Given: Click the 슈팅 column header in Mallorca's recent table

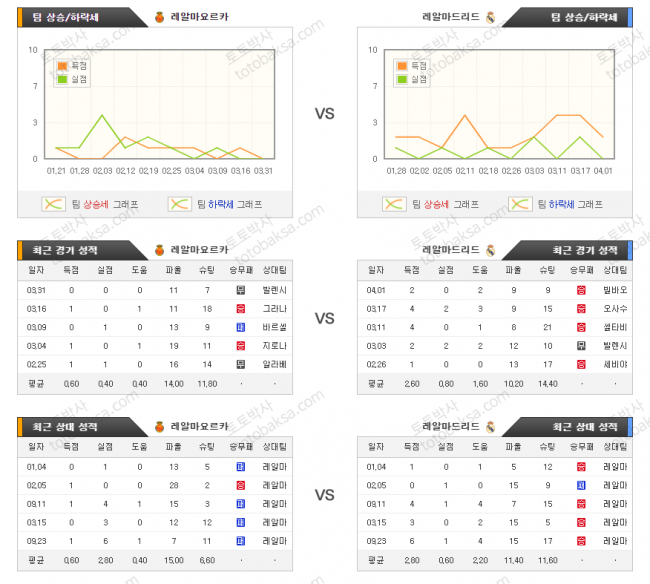Looking at the screenshot, I should point(207,270).
